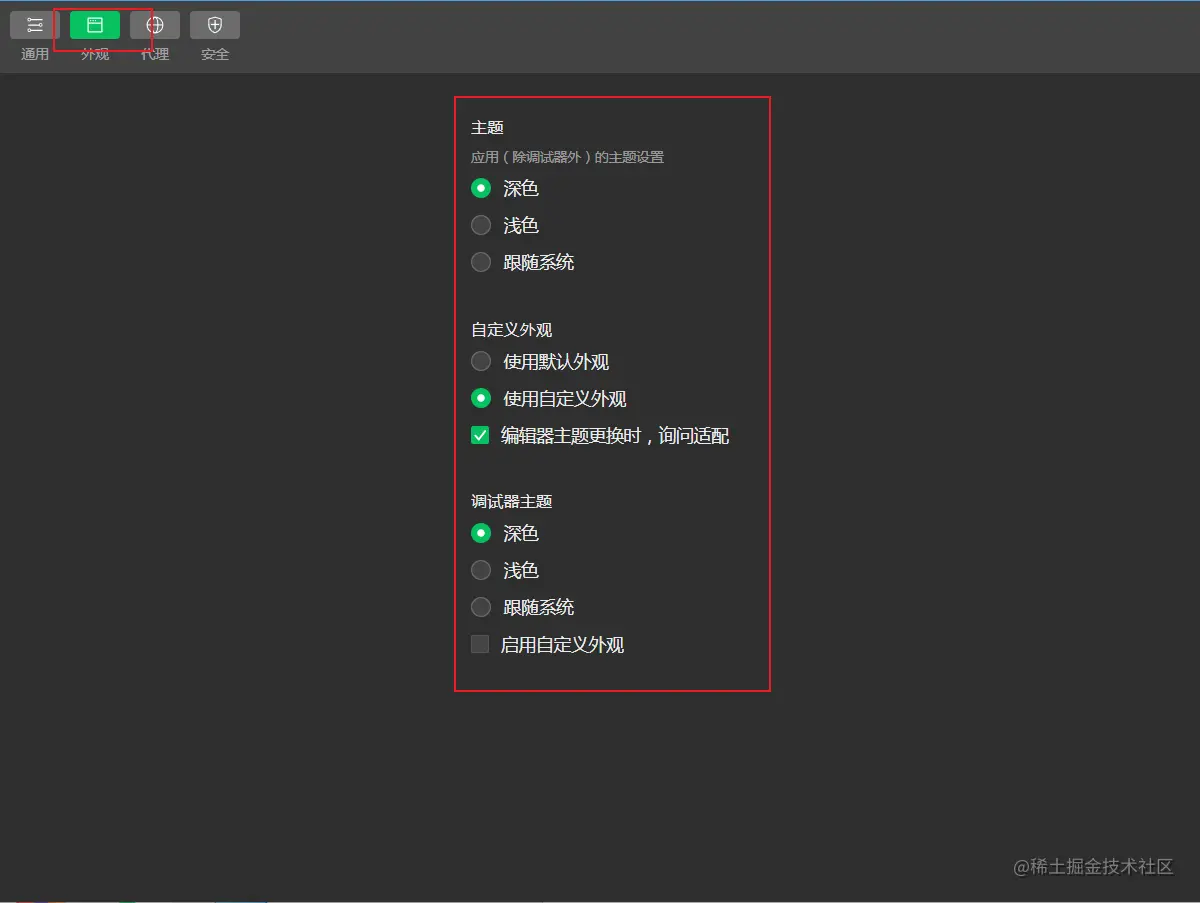Open General settings via the sliders icon

[34, 25]
